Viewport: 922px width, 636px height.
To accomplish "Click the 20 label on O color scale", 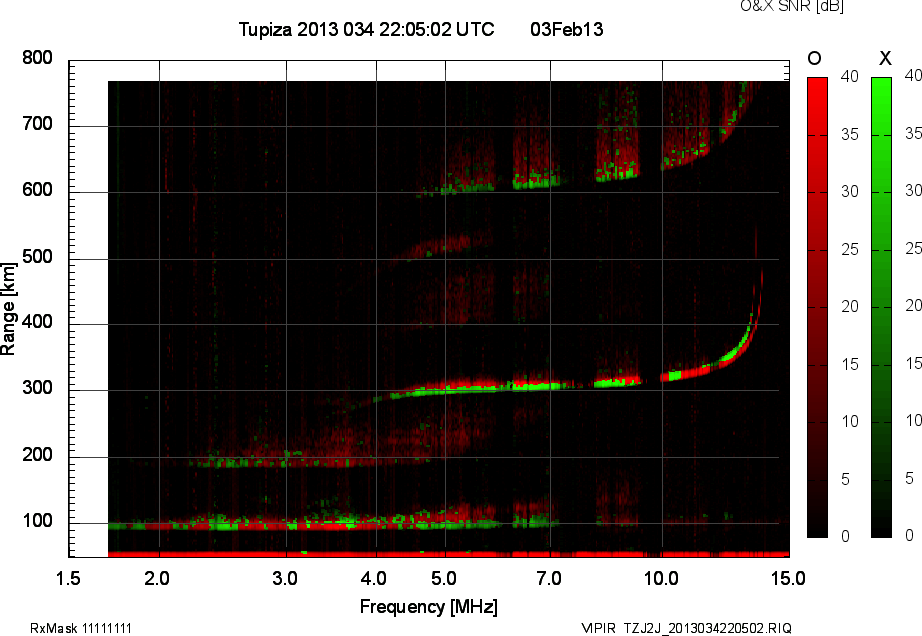I will (x=850, y=307).
